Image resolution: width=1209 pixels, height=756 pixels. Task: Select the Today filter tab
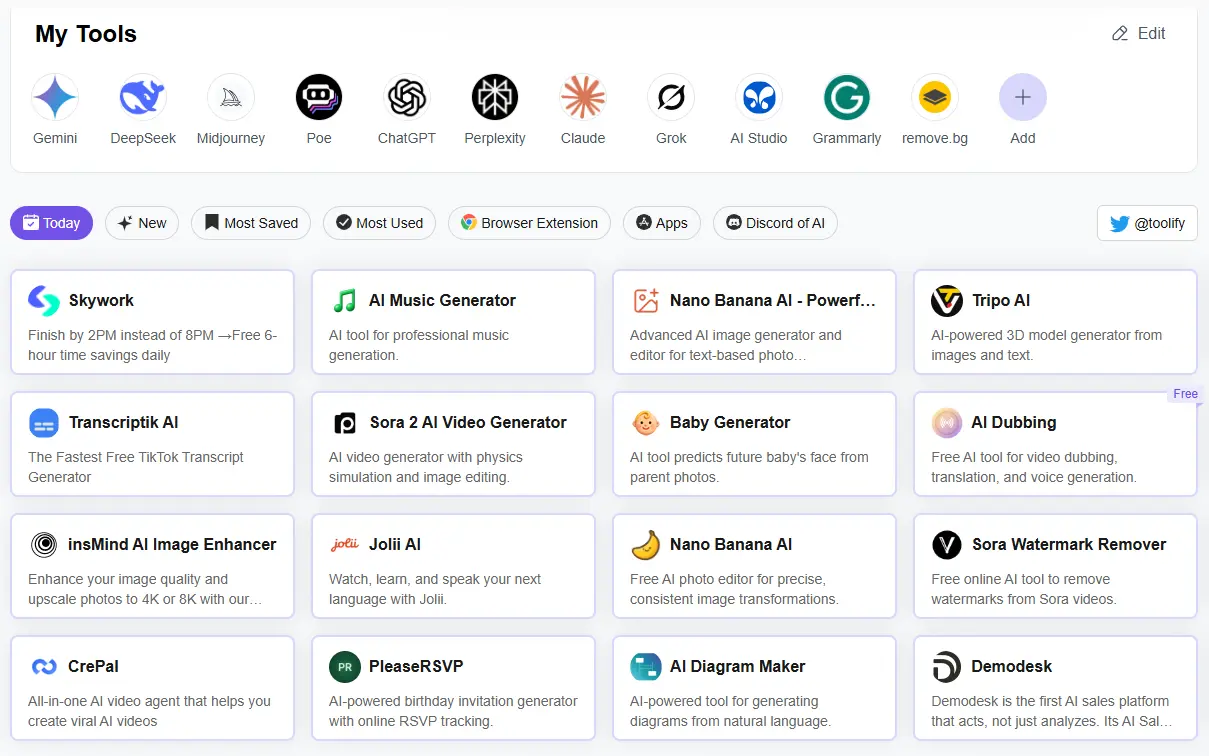51,223
